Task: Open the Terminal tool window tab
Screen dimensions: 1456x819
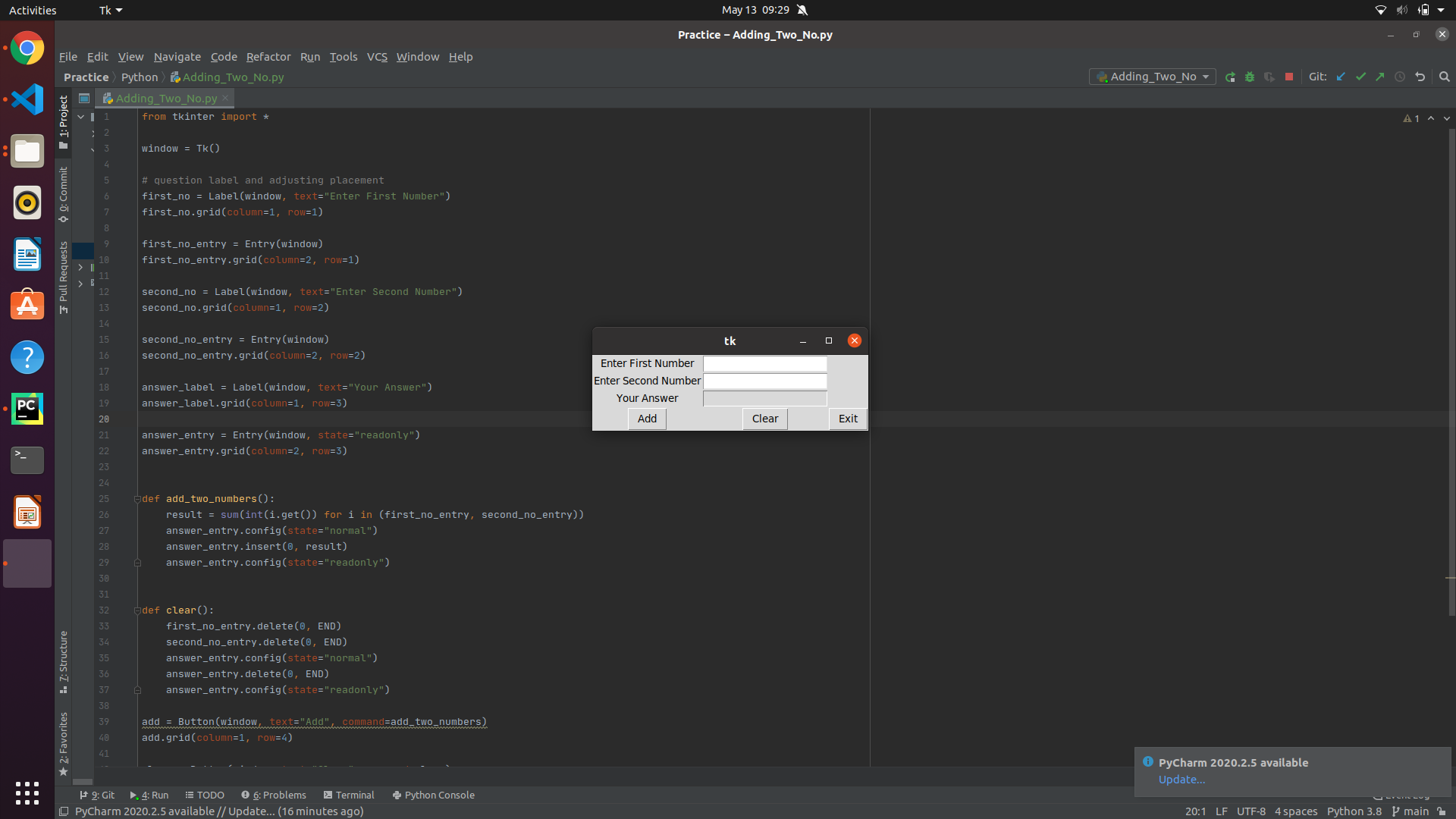Action: click(x=349, y=795)
